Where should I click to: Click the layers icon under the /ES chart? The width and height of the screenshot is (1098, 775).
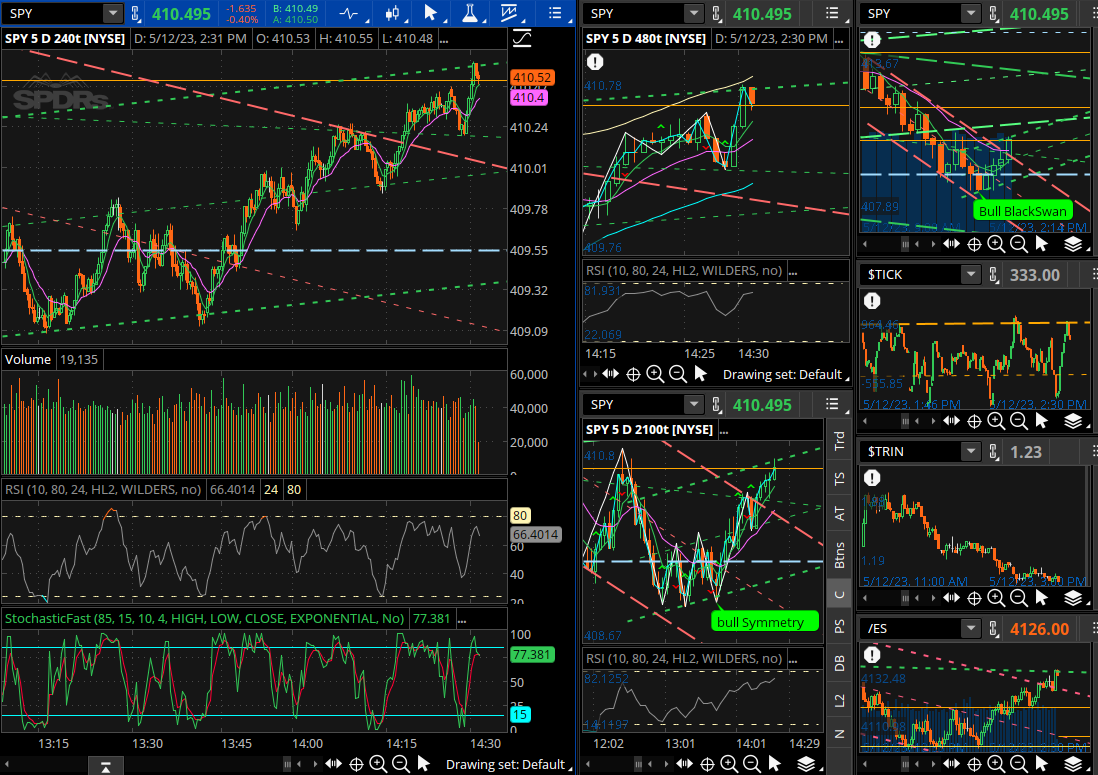[1073, 765]
